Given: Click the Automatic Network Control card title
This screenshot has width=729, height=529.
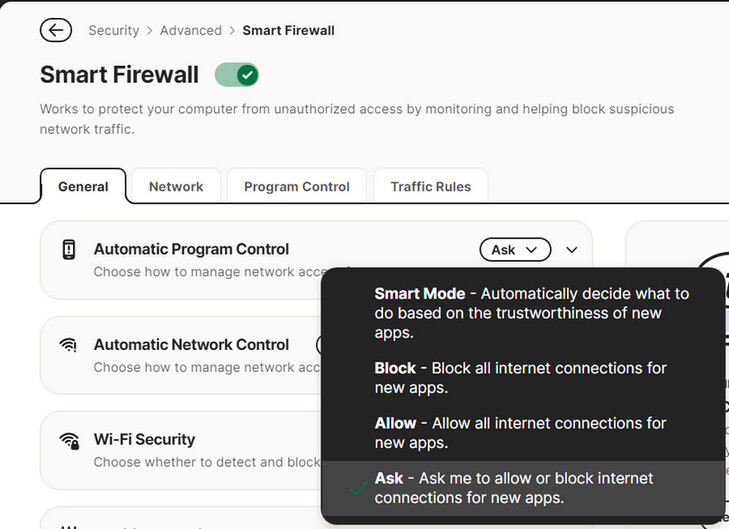Looking at the screenshot, I should (191, 344).
